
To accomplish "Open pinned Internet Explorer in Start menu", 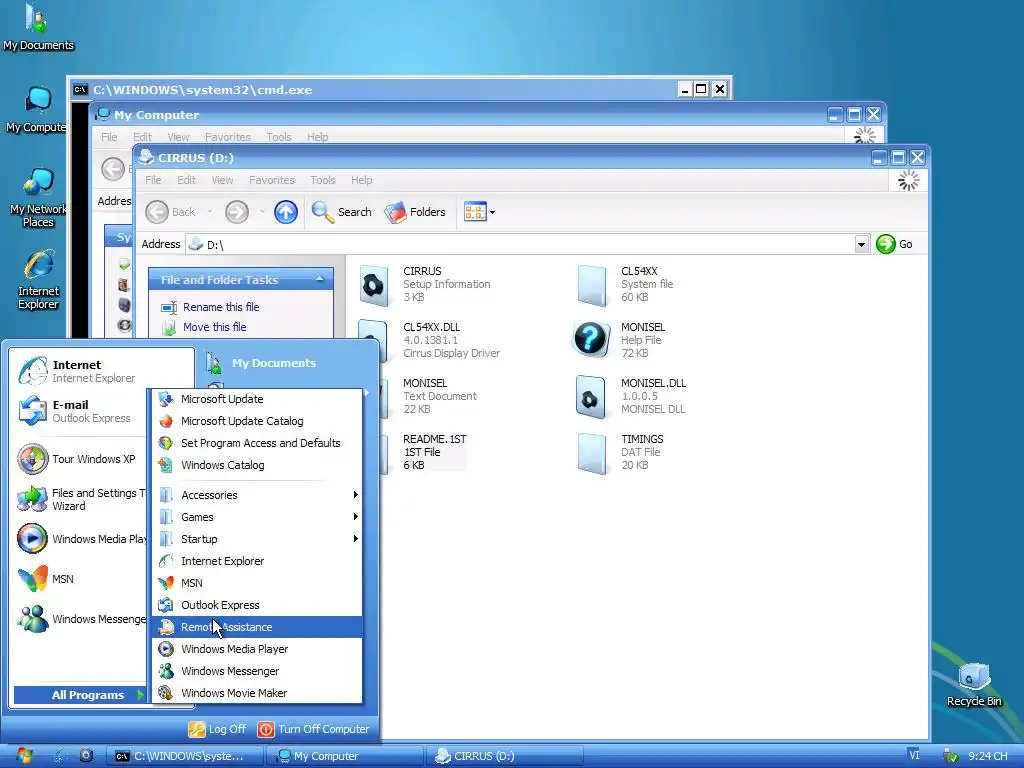I will [101, 371].
